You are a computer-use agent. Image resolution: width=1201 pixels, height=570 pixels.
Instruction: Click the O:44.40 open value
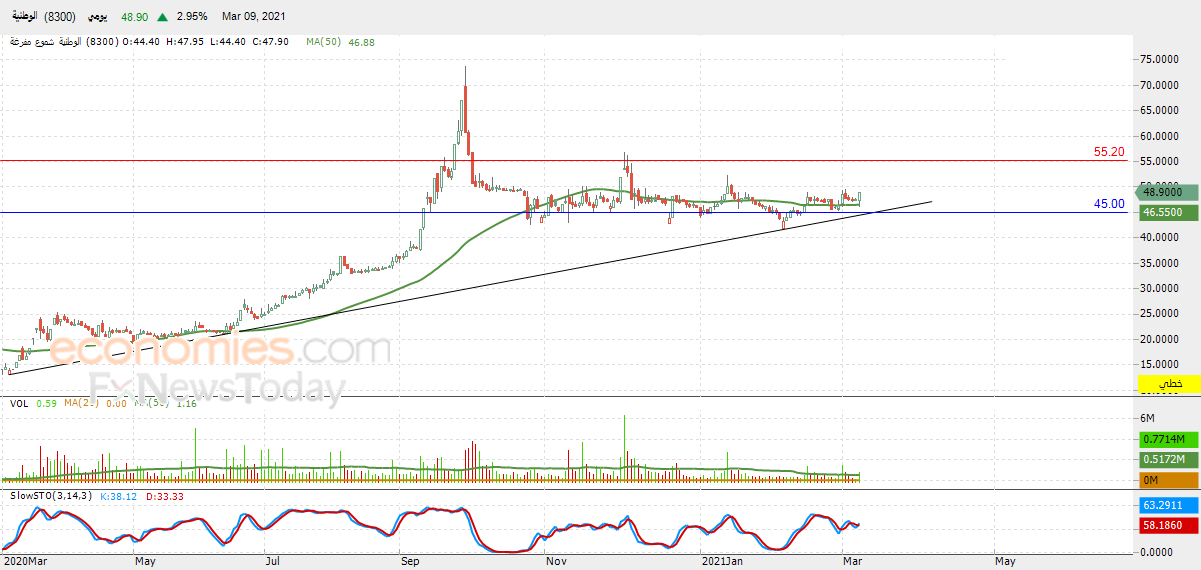(143, 42)
